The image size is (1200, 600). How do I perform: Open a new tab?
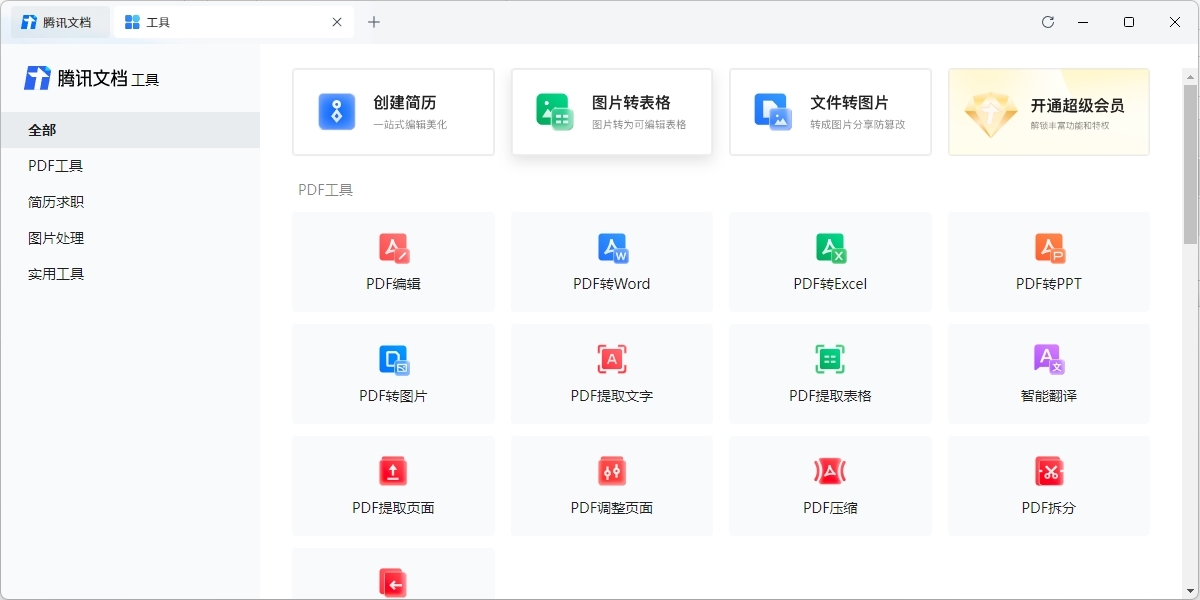374,21
